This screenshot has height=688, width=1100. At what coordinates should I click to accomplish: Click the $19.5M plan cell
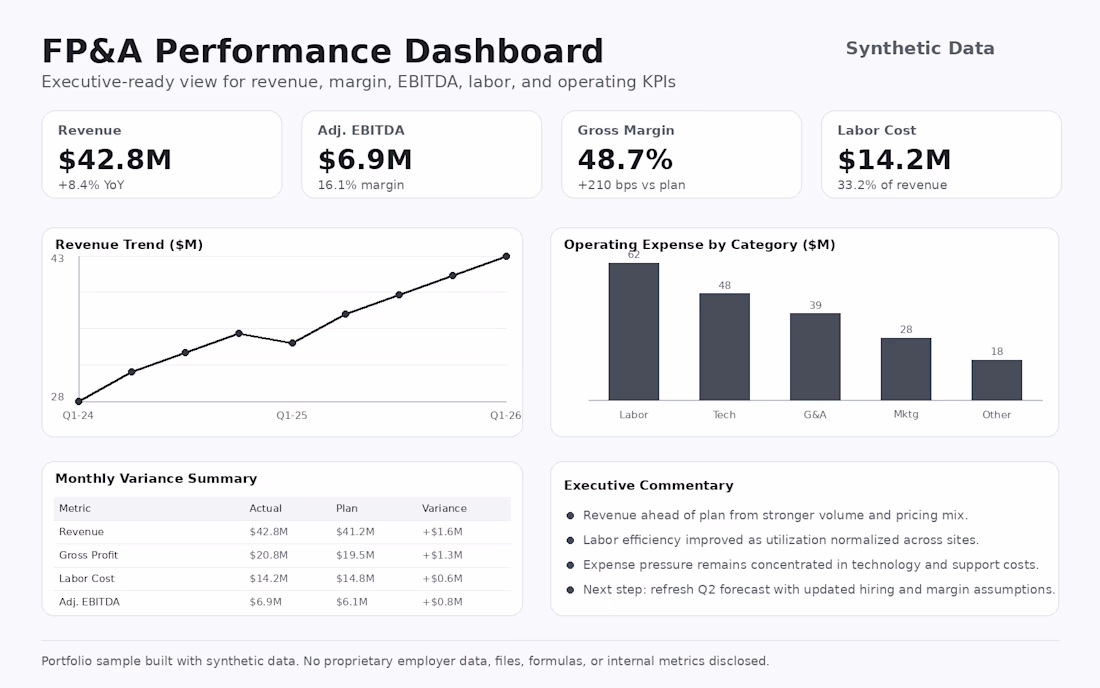[355, 555]
